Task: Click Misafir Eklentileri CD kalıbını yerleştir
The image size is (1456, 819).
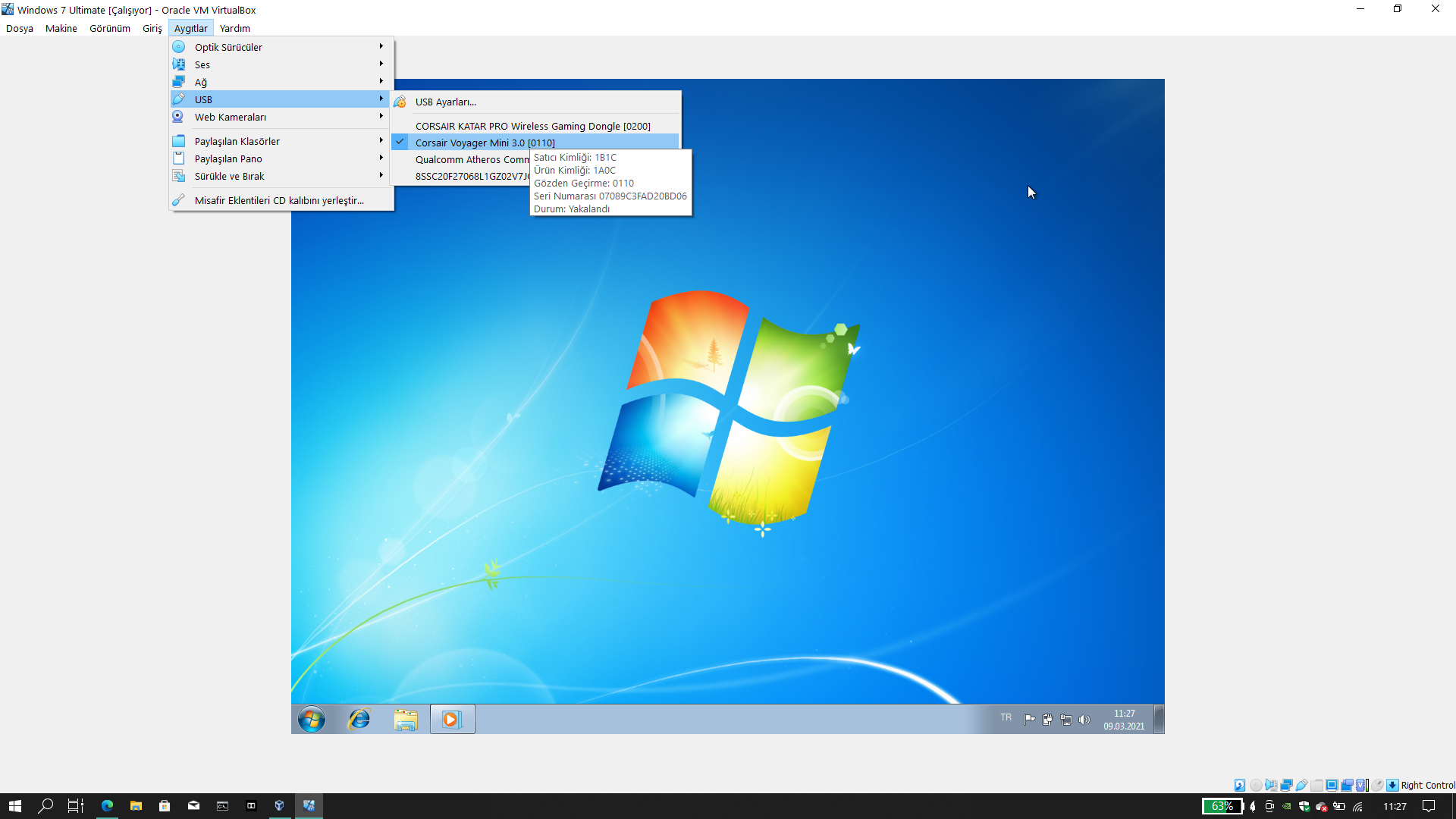Action: point(279,200)
